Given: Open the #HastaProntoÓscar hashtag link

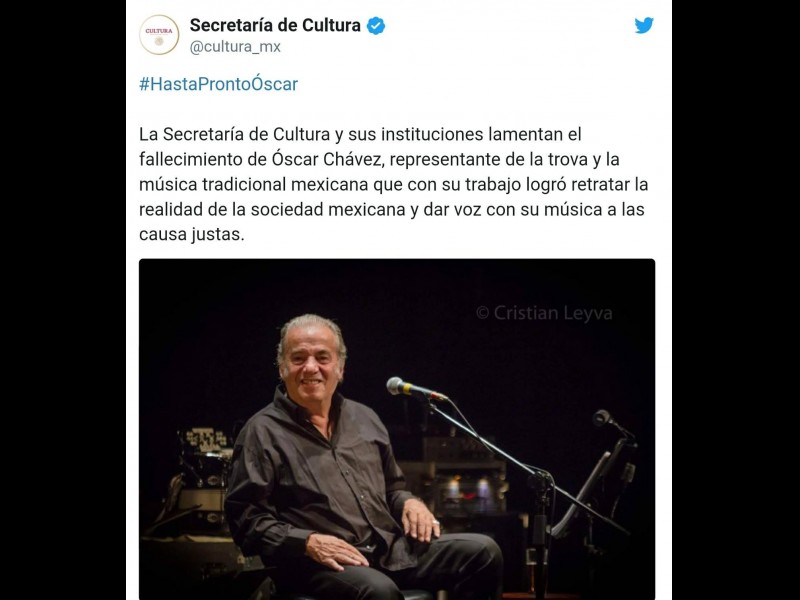Looking at the screenshot, I should (218, 84).
